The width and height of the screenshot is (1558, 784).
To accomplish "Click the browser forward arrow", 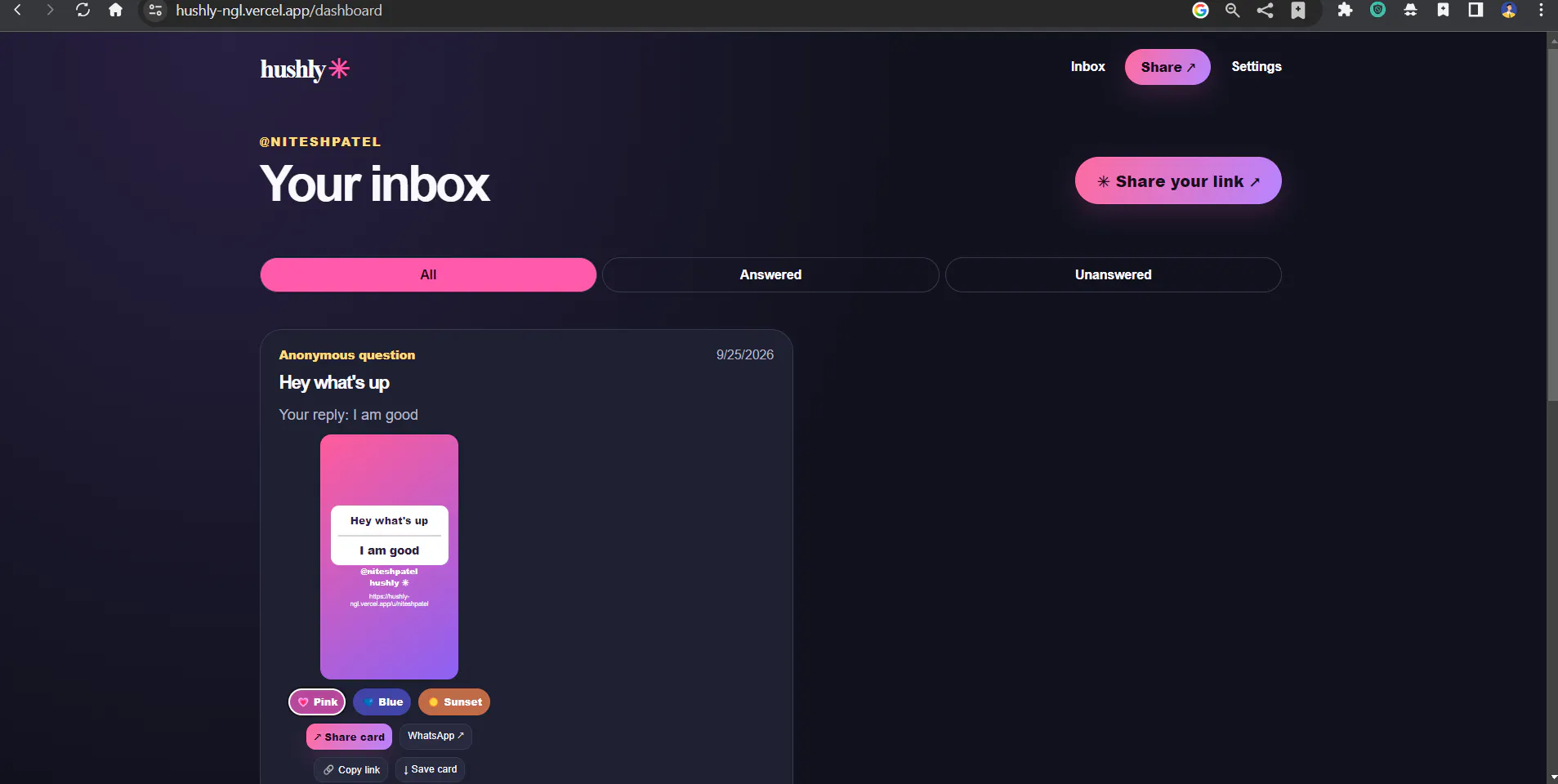I will tap(50, 10).
